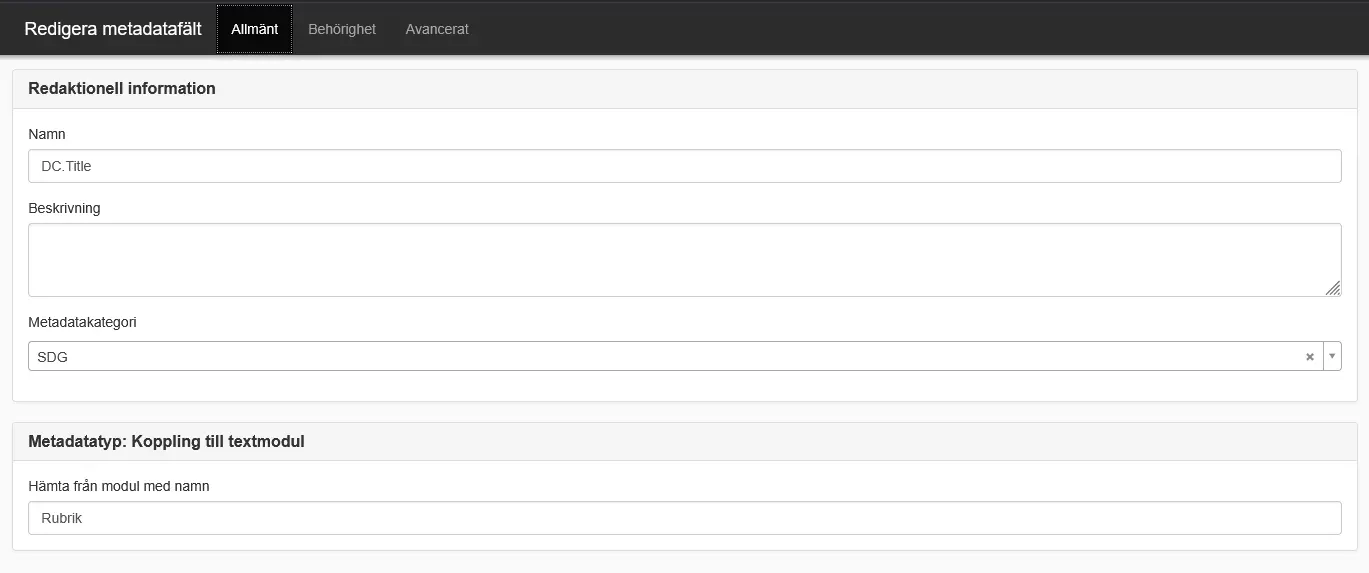Click the Namn field label
This screenshot has height=573, width=1369.
pyautogui.click(x=47, y=134)
